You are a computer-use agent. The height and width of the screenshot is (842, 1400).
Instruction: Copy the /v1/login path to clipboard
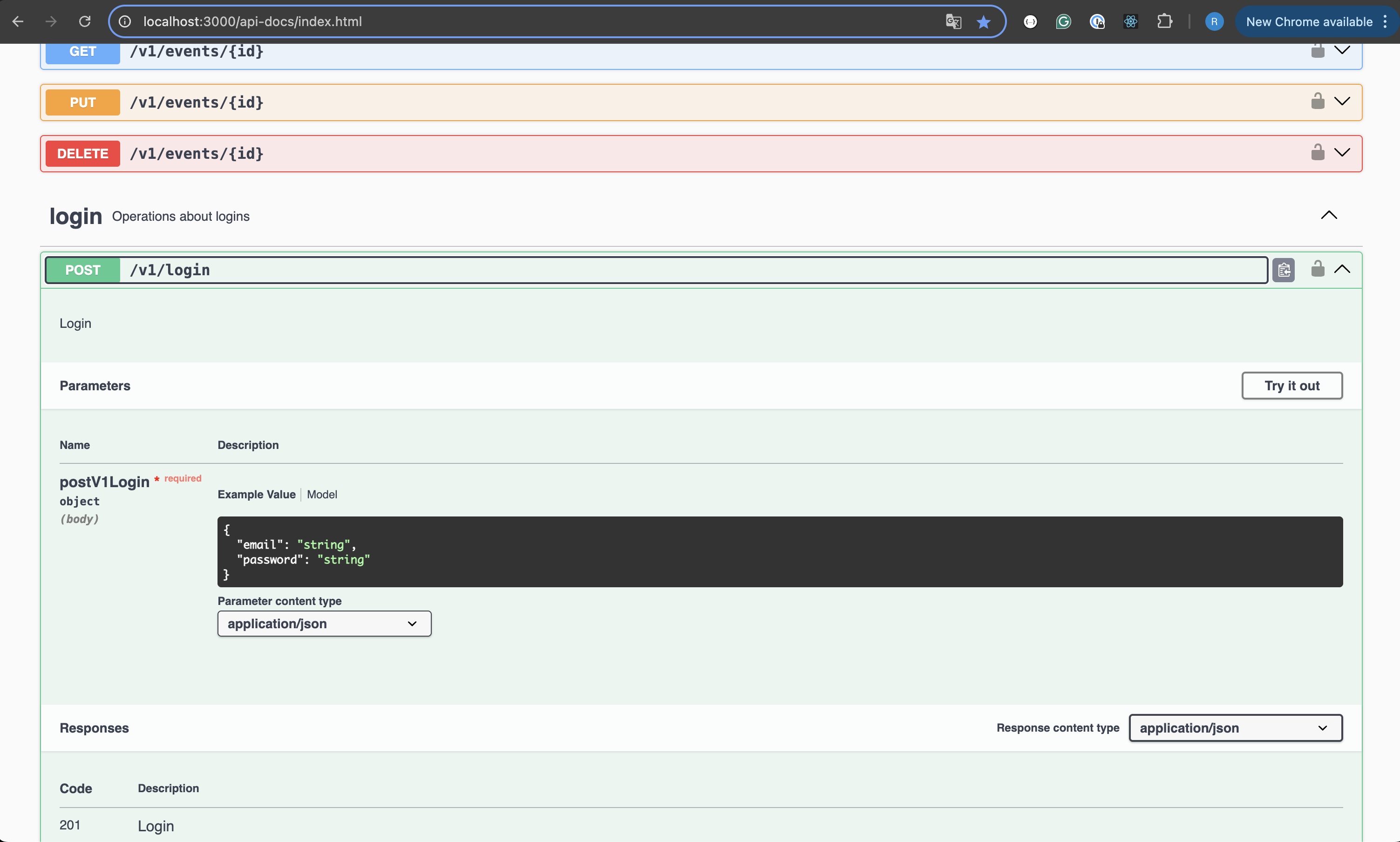pos(1283,270)
